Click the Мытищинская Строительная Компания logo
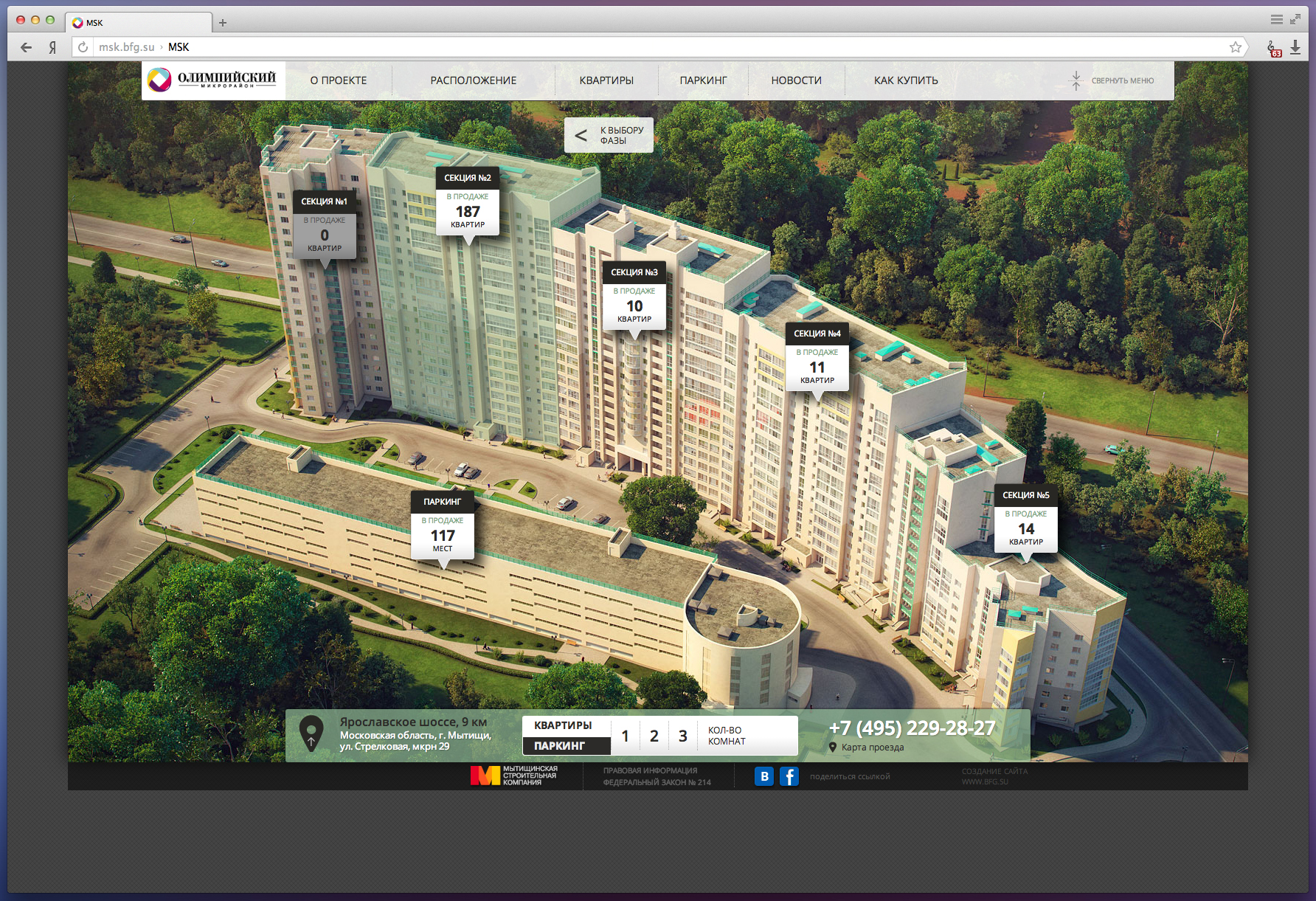The image size is (1316, 901). [514, 776]
